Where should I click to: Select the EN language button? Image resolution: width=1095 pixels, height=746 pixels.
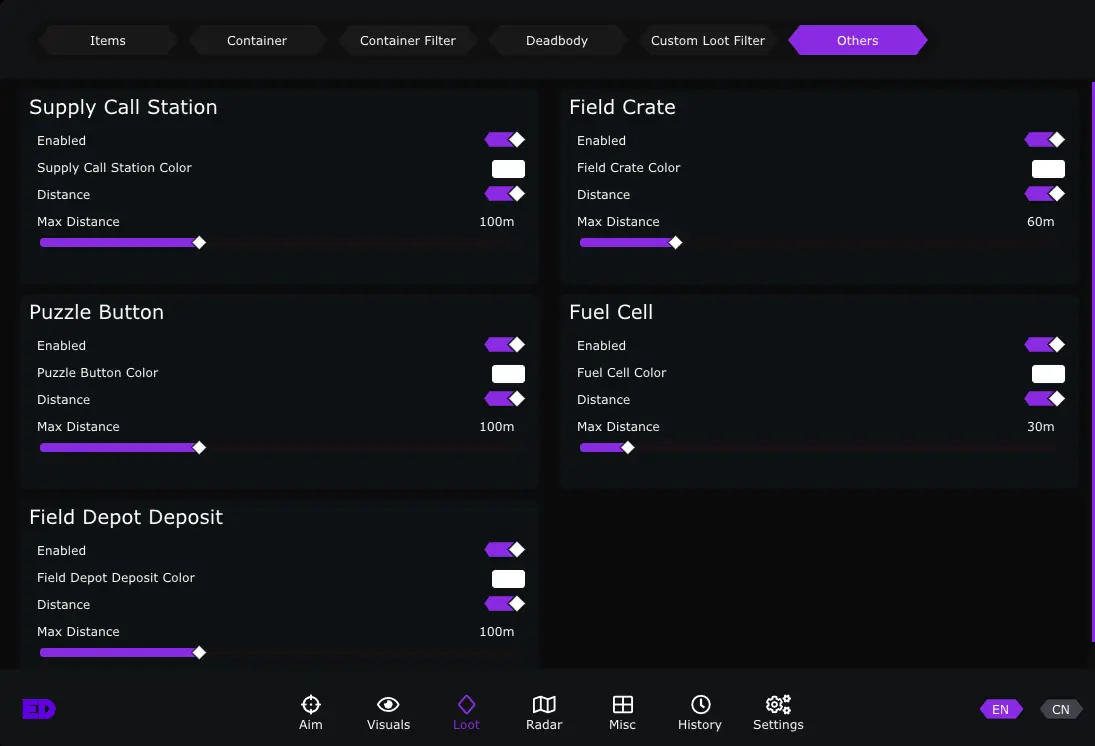point(1001,710)
